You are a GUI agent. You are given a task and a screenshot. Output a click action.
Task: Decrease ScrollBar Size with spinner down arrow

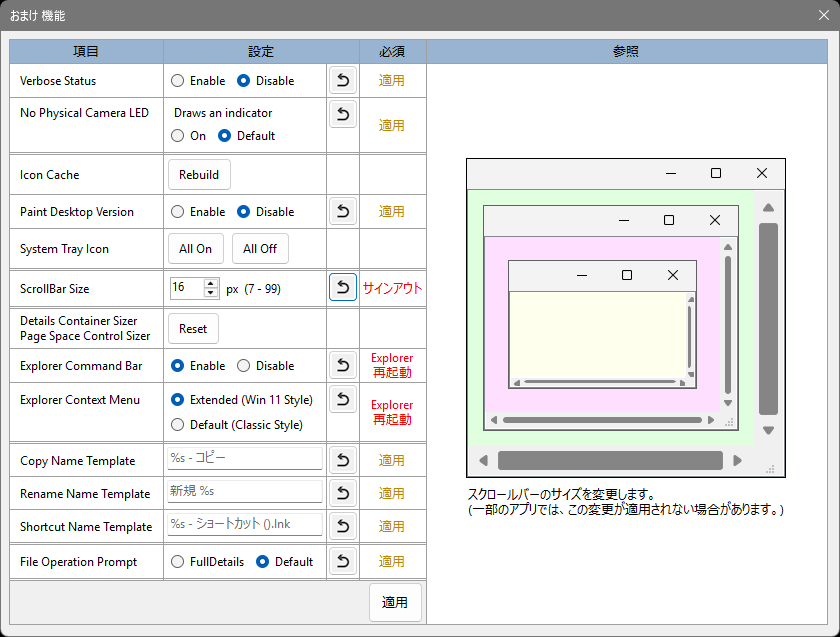(211, 293)
